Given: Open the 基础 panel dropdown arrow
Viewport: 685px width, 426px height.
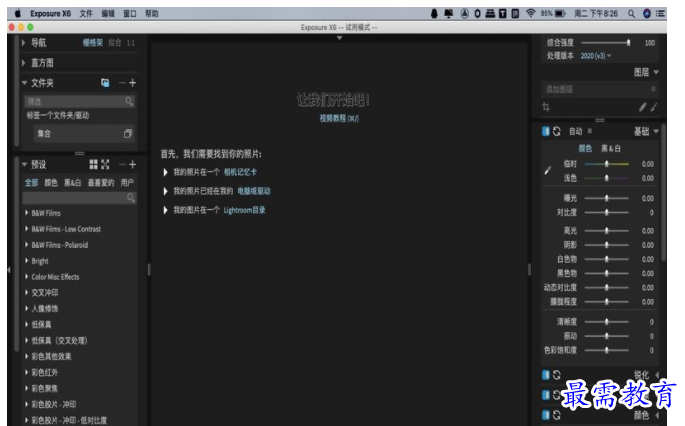Looking at the screenshot, I should click(656, 131).
